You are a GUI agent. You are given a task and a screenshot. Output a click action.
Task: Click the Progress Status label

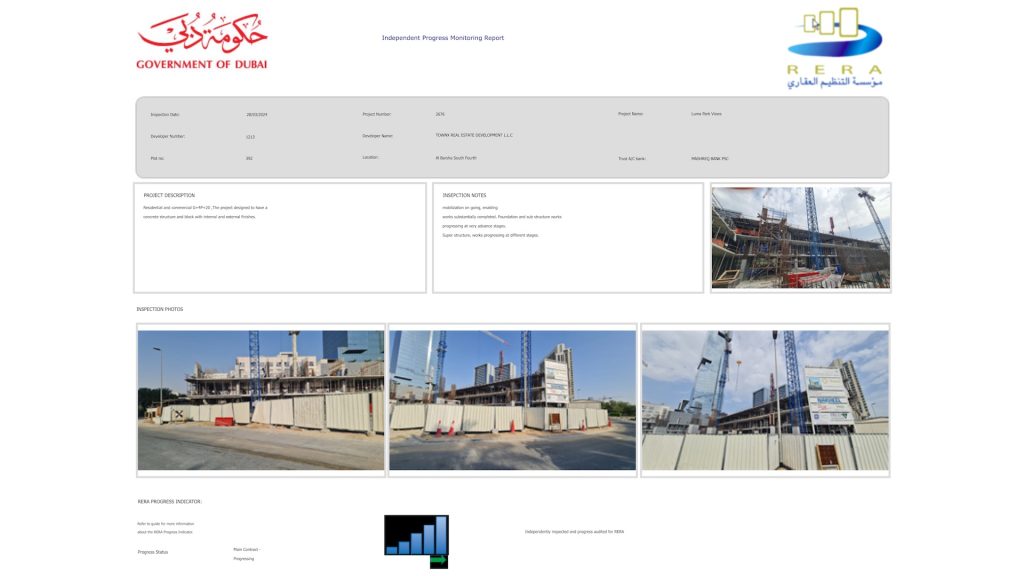click(153, 552)
